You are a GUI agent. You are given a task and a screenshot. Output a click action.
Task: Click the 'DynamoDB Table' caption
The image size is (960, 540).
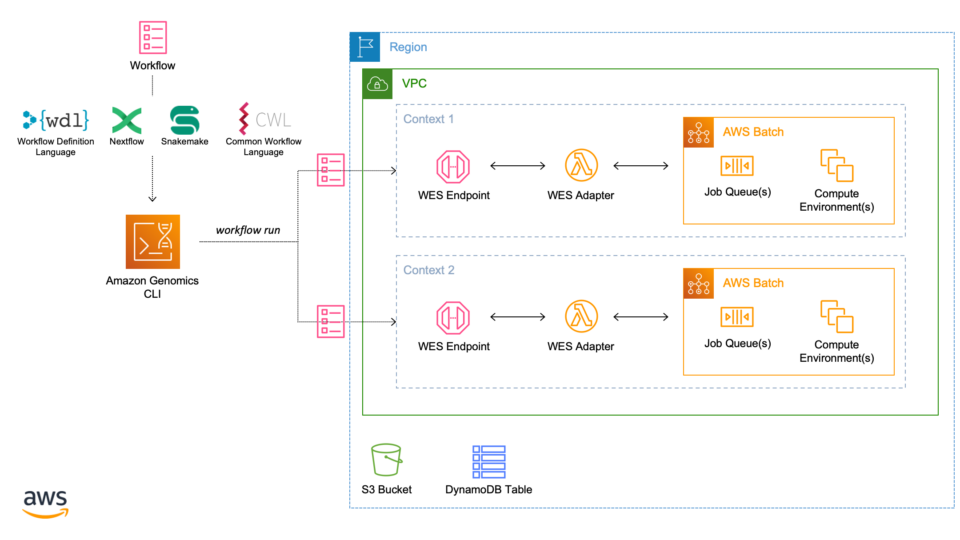pyautogui.click(x=489, y=490)
